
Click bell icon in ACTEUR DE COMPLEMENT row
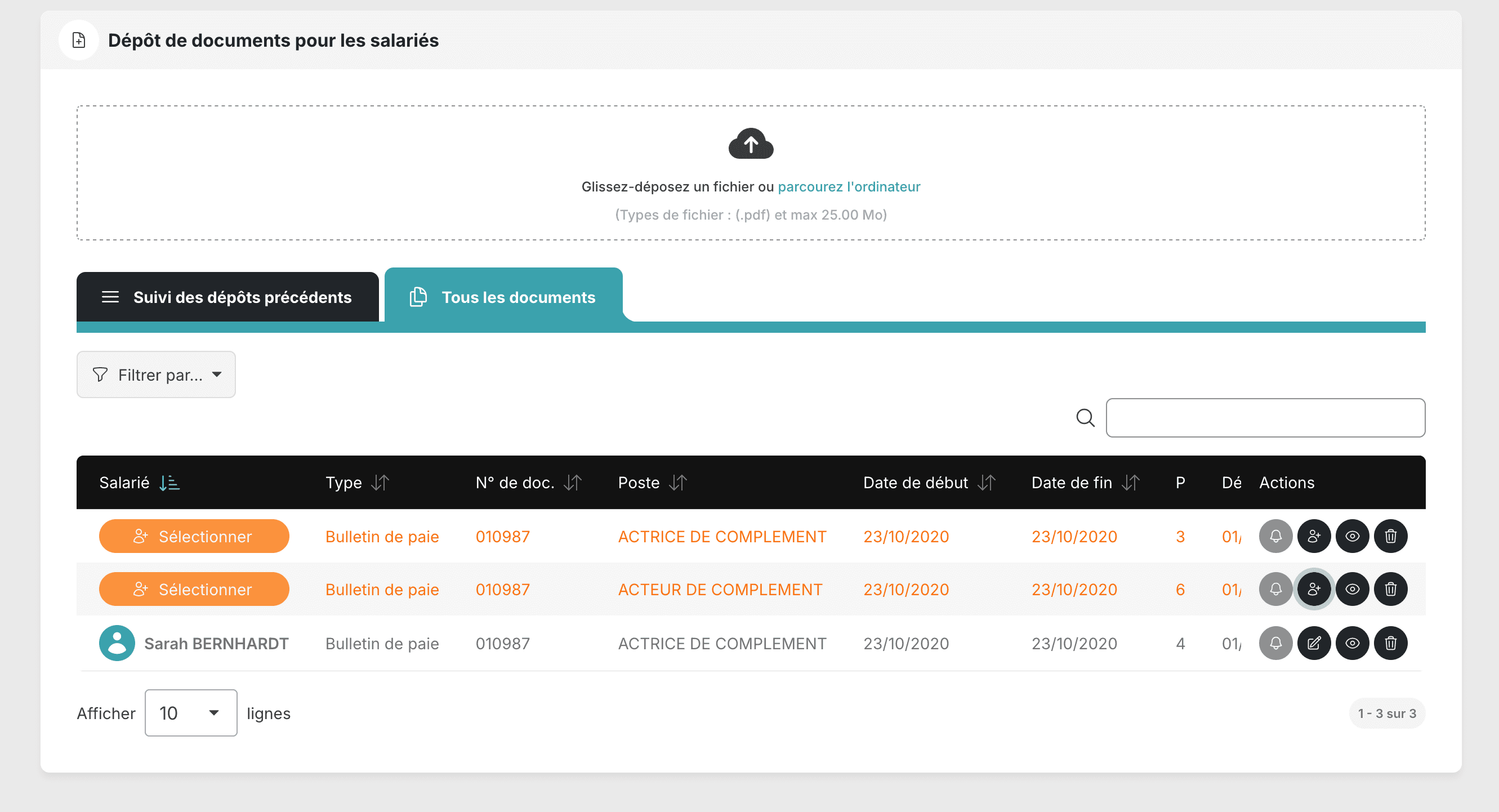tap(1275, 589)
